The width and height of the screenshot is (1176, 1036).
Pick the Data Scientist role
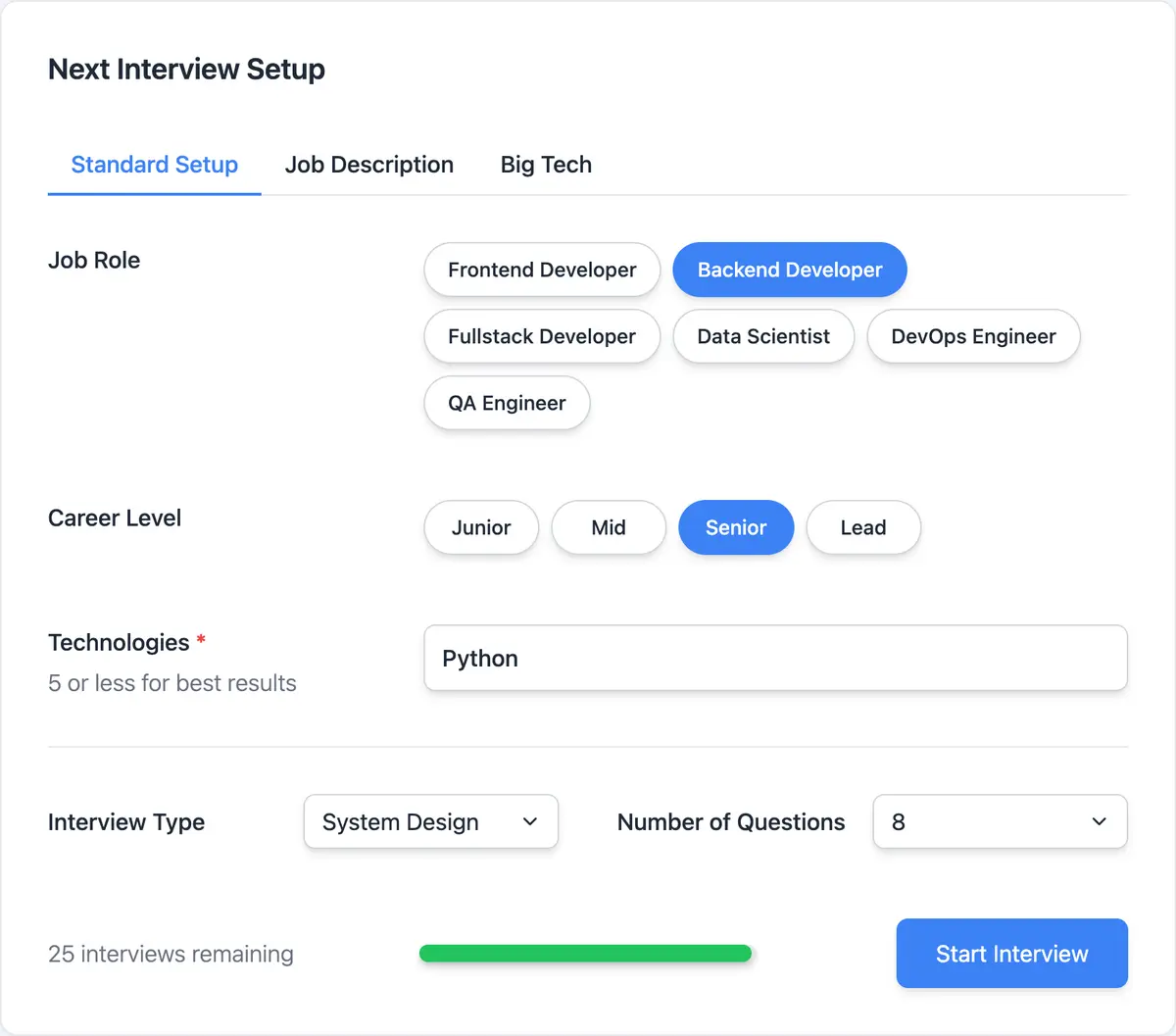pyautogui.click(x=763, y=336)
